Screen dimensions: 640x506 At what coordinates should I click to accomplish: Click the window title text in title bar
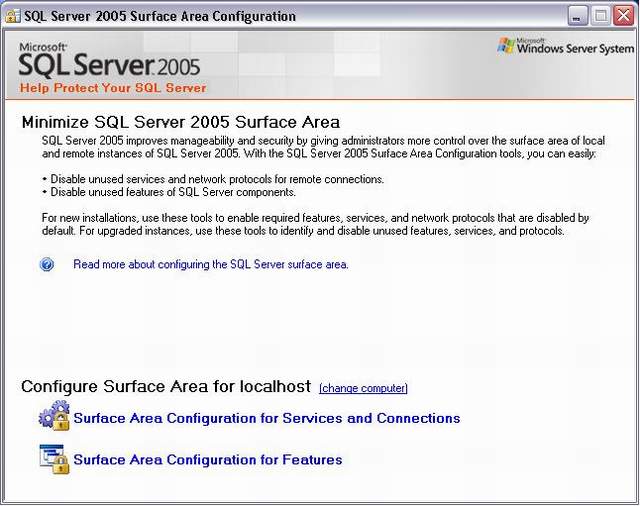coord(160,16)
